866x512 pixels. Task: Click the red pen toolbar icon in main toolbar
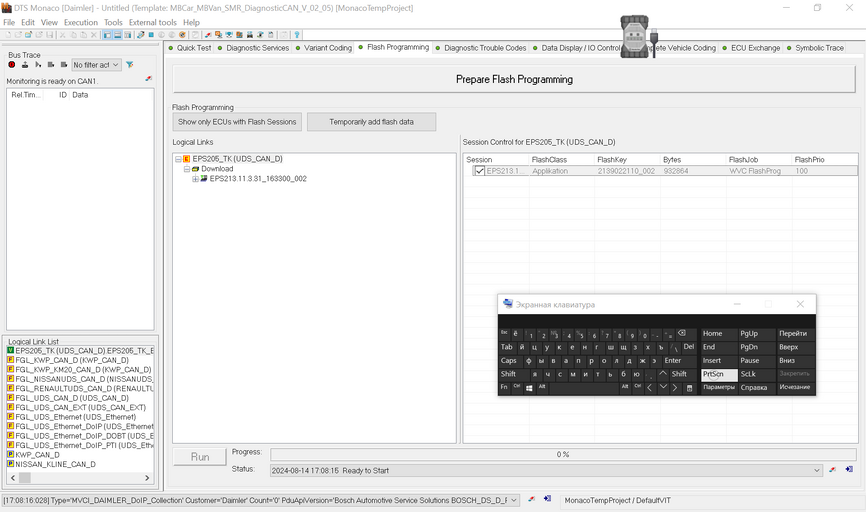[208, 35]
